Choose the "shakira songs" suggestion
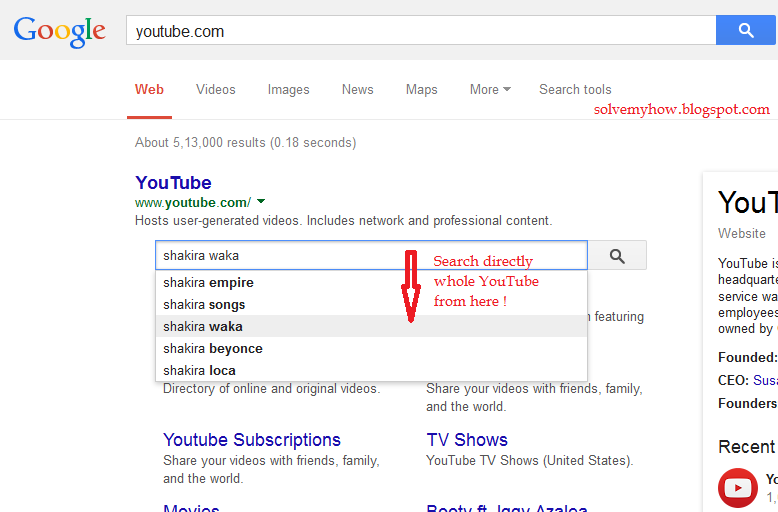Screen dimensions: 778x512 pyautogui.click(x=204, y=304)
